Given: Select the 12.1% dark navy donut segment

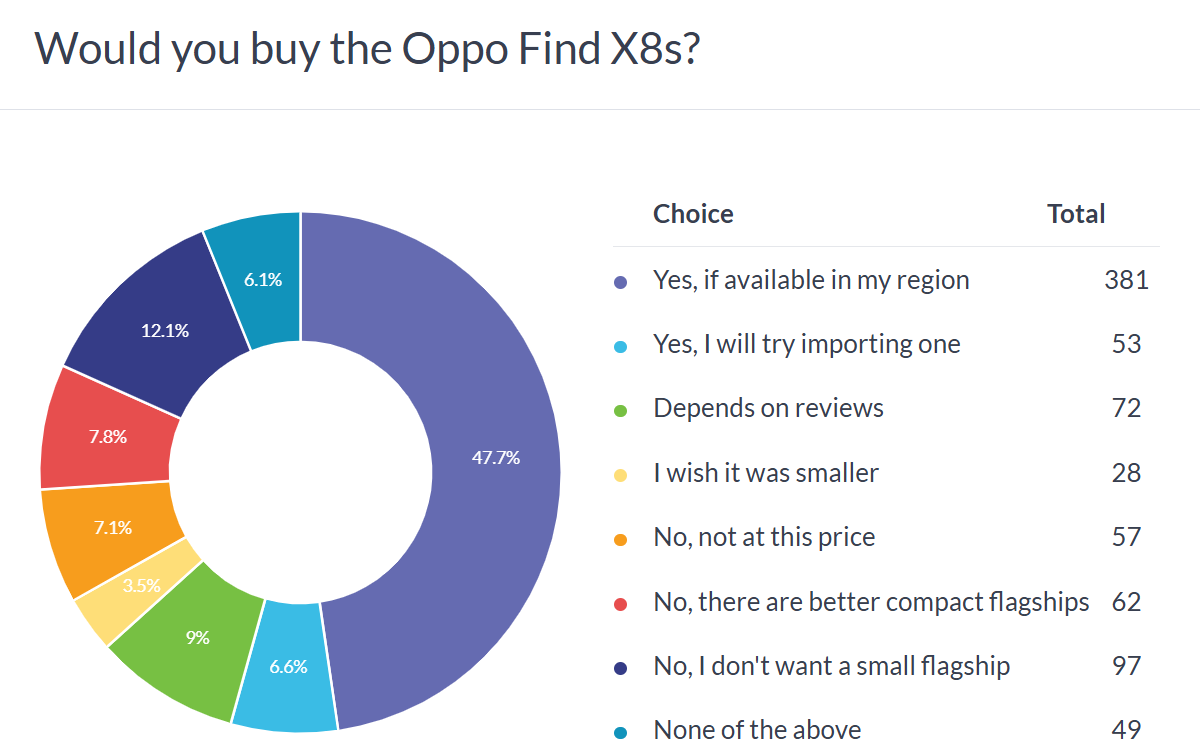Looking at the screenshot, I should (x=164, y=329).
